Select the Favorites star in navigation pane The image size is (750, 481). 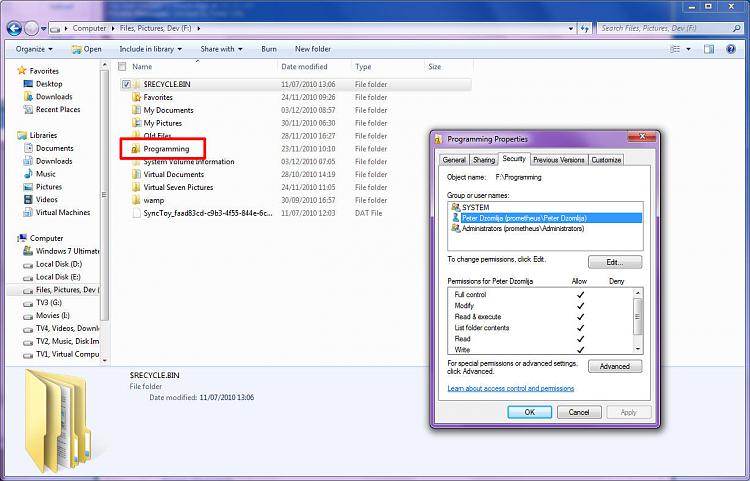click(x=22, y=71)
